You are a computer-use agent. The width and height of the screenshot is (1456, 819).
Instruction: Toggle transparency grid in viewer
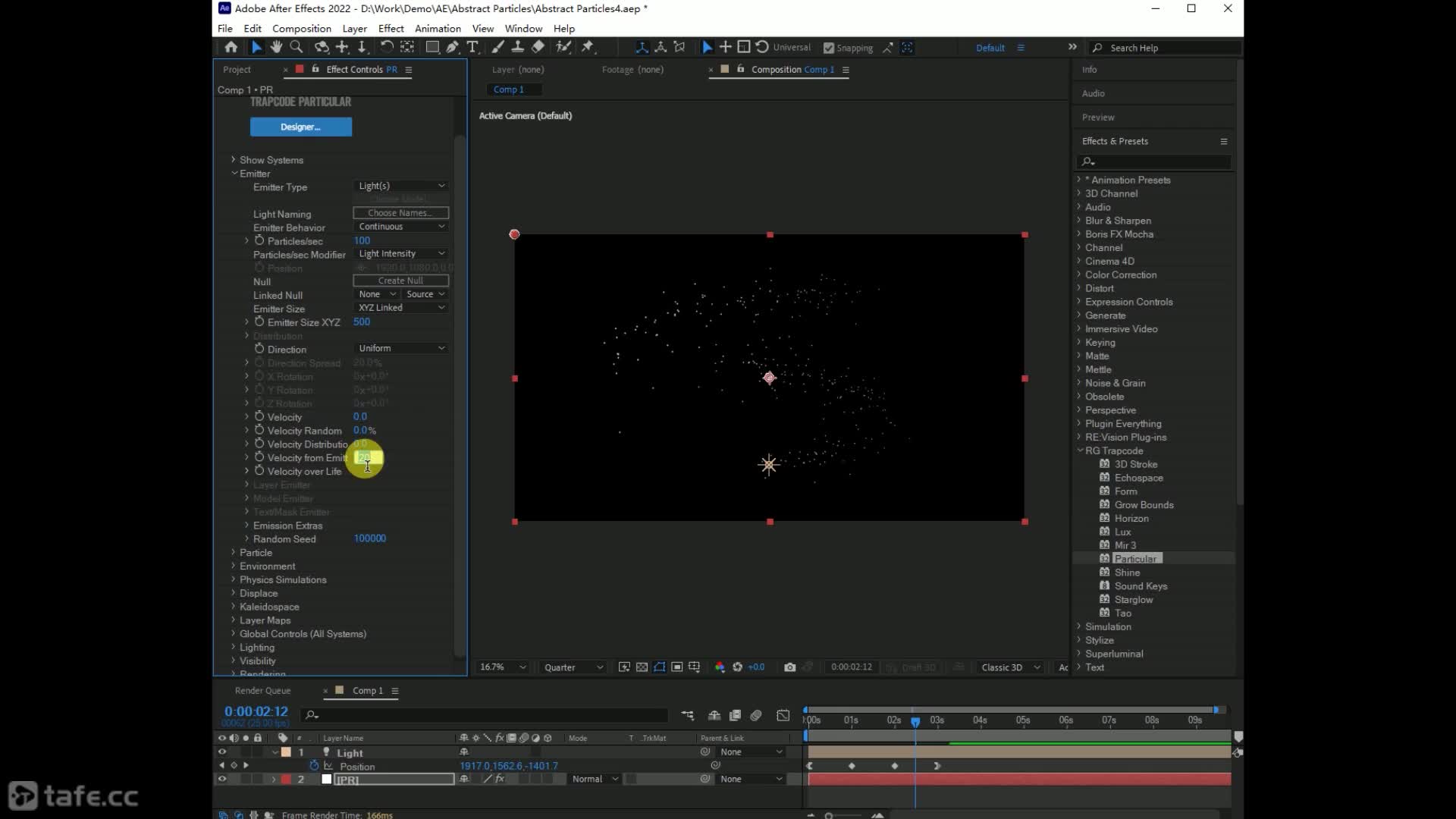click(642, 667)
